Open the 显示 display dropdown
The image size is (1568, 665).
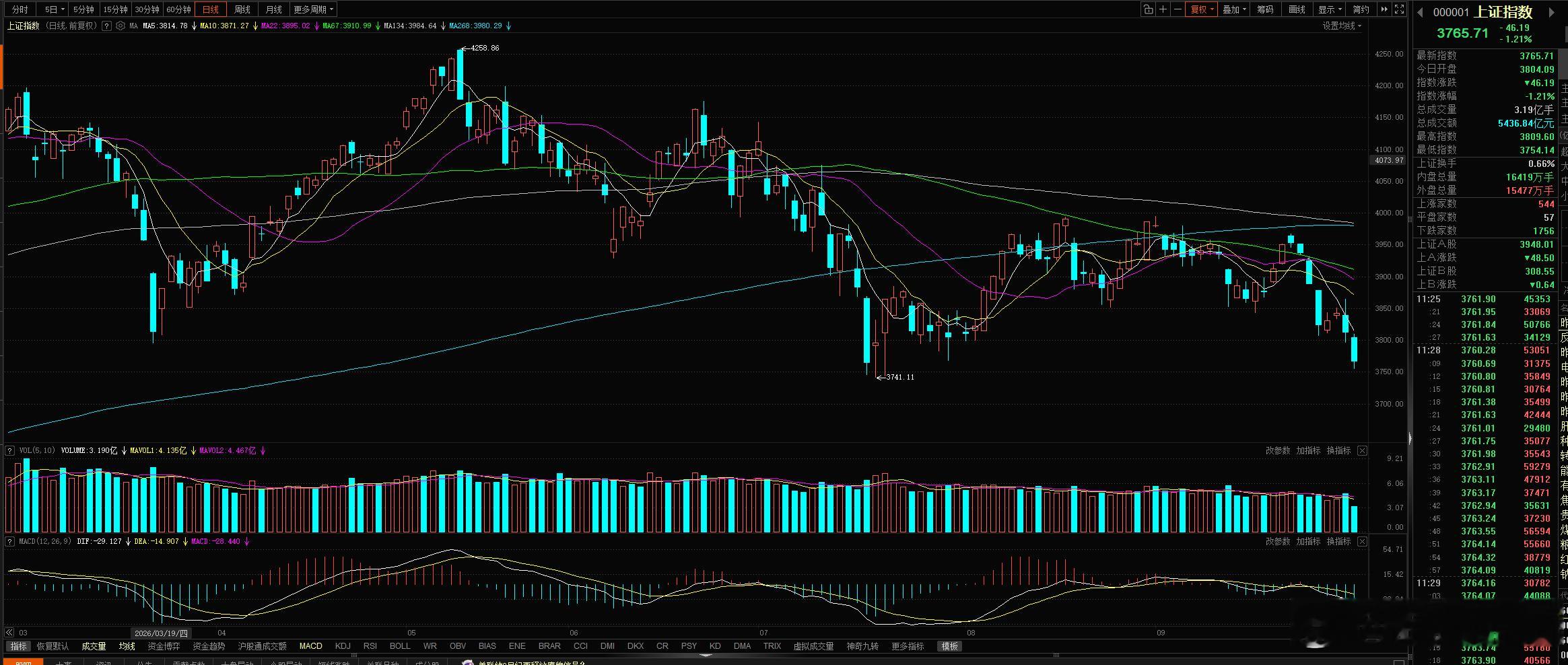(x=1330, y=9)
